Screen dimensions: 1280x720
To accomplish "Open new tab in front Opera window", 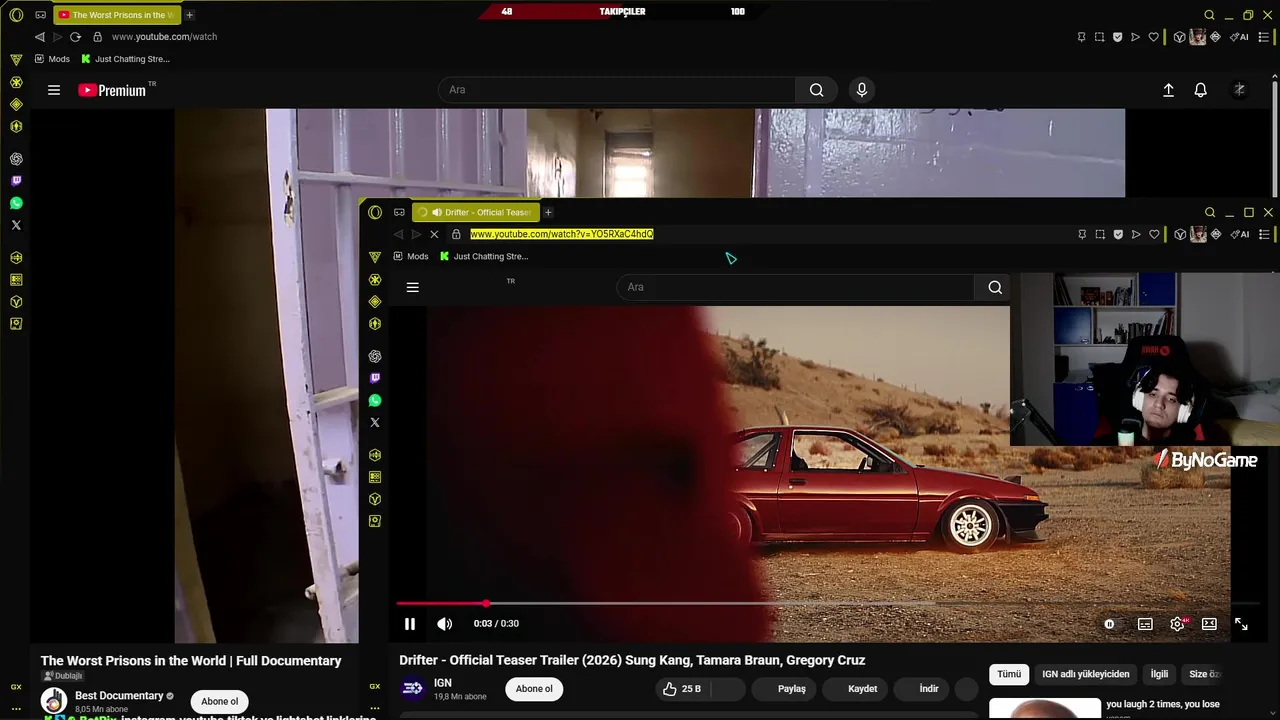I will point(548,212).
